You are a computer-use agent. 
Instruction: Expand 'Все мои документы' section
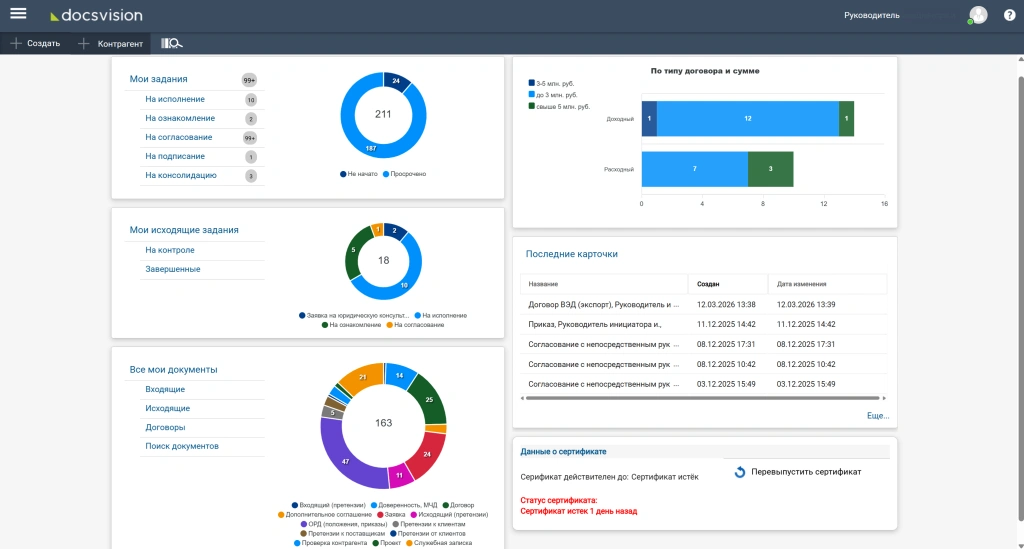tap(173, 370)
